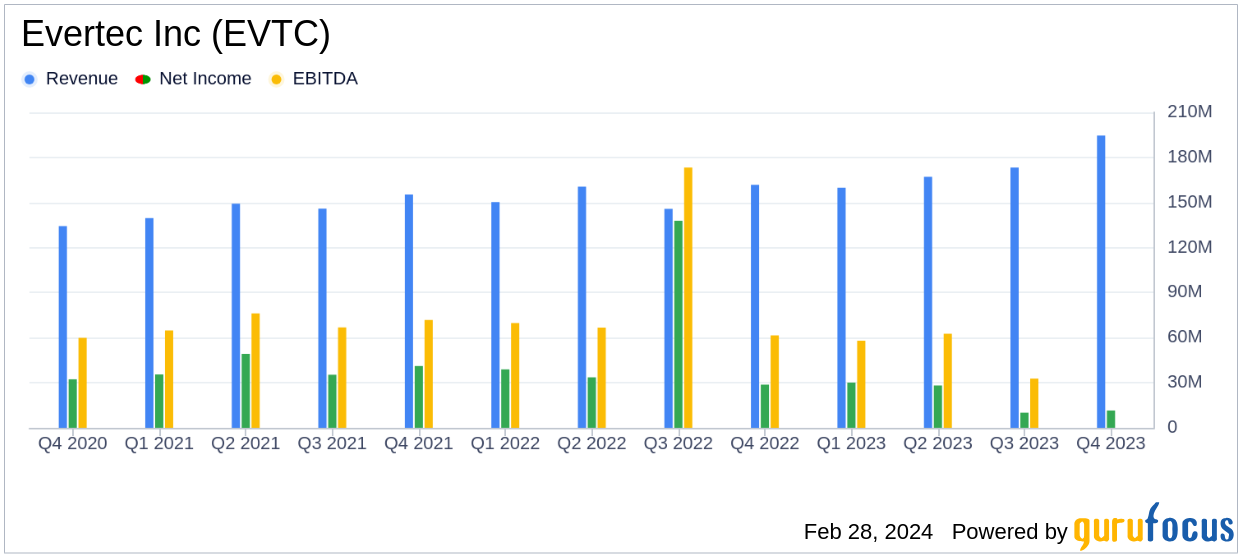The image size is (1242, 557).
Task: Toggle the Revenue legend marker
Action: [29, 79]
